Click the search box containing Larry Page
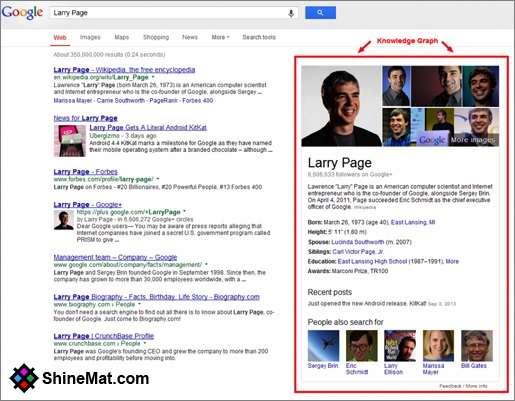The height and width of the screenshot is (401, 515). coord(173,13)
